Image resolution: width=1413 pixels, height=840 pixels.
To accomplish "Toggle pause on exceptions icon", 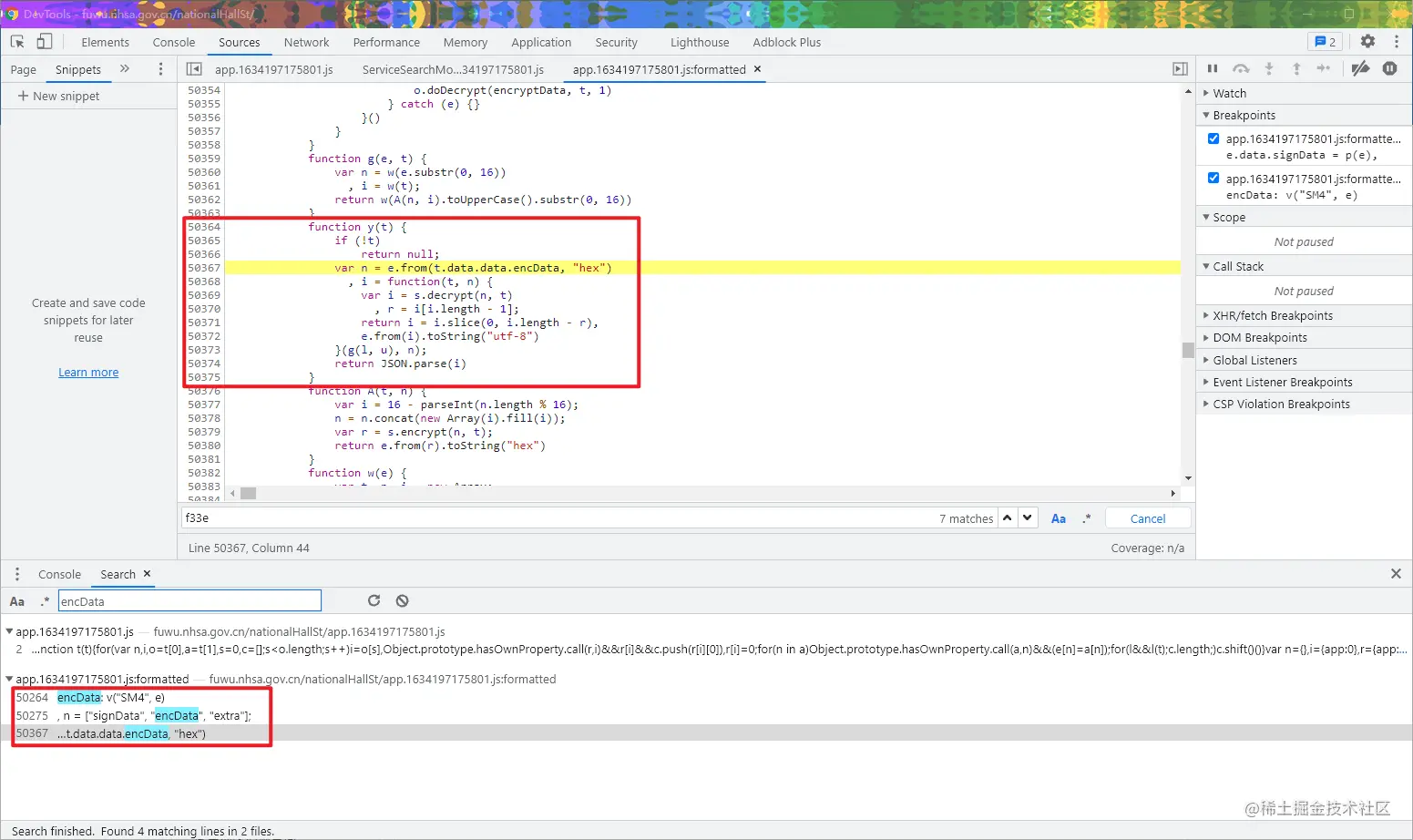I will pyautogui.click(x=1389, y=68).
